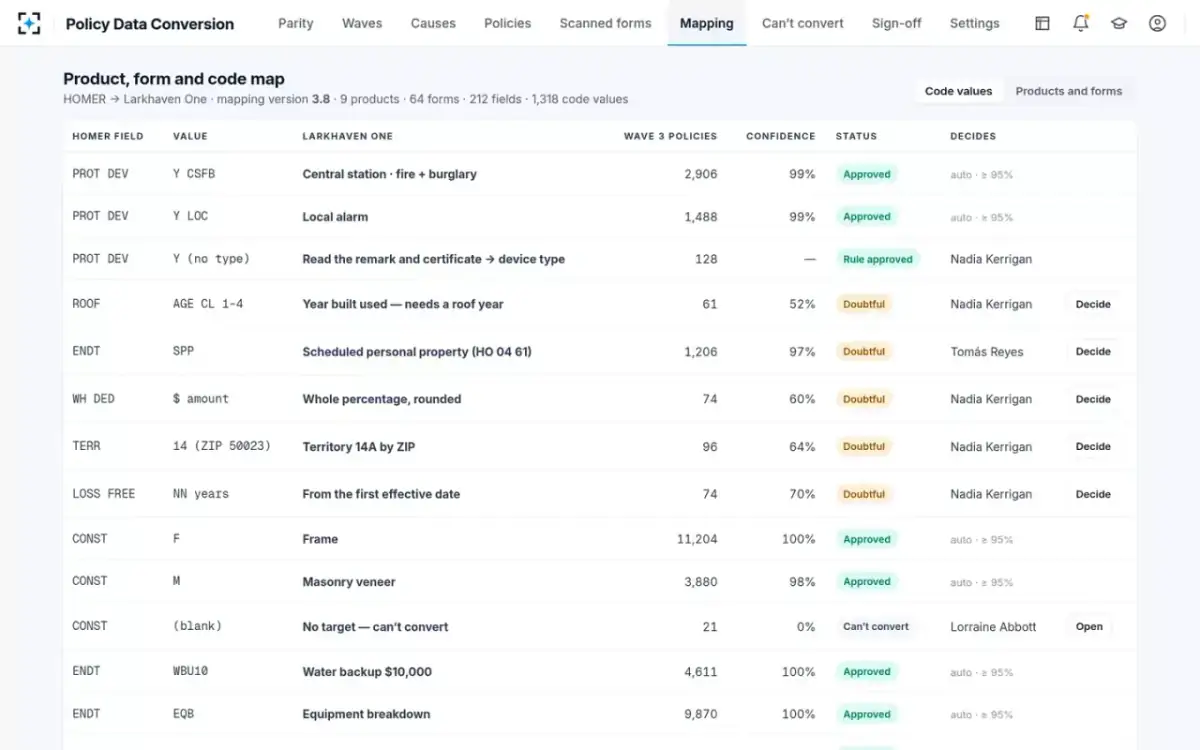Click 'Territory 14A by ZIP' mapping text

(359, 447)
